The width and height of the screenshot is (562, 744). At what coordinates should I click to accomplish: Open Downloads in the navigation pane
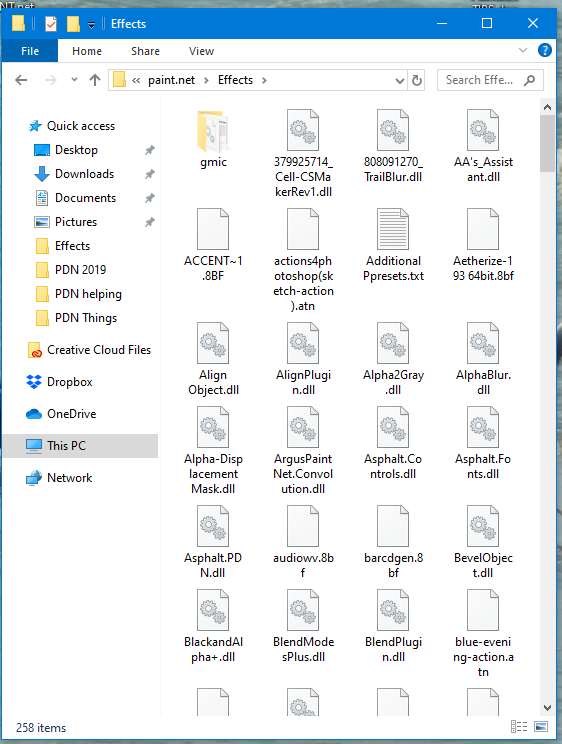pos(84,174)
